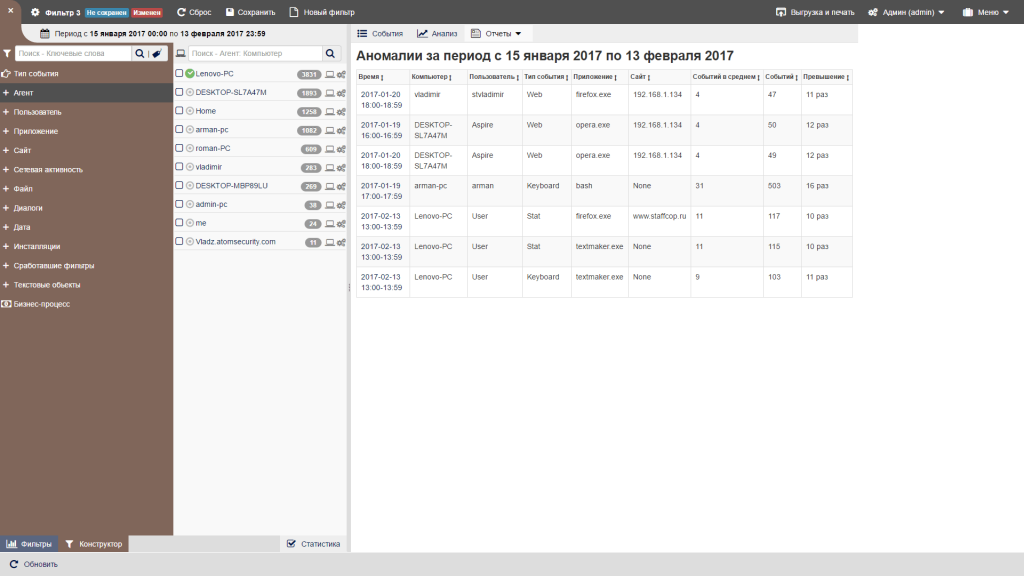Click the calendar icon next to the period dates
This screenshot has height=576, width=1024.
click(44, 33)
